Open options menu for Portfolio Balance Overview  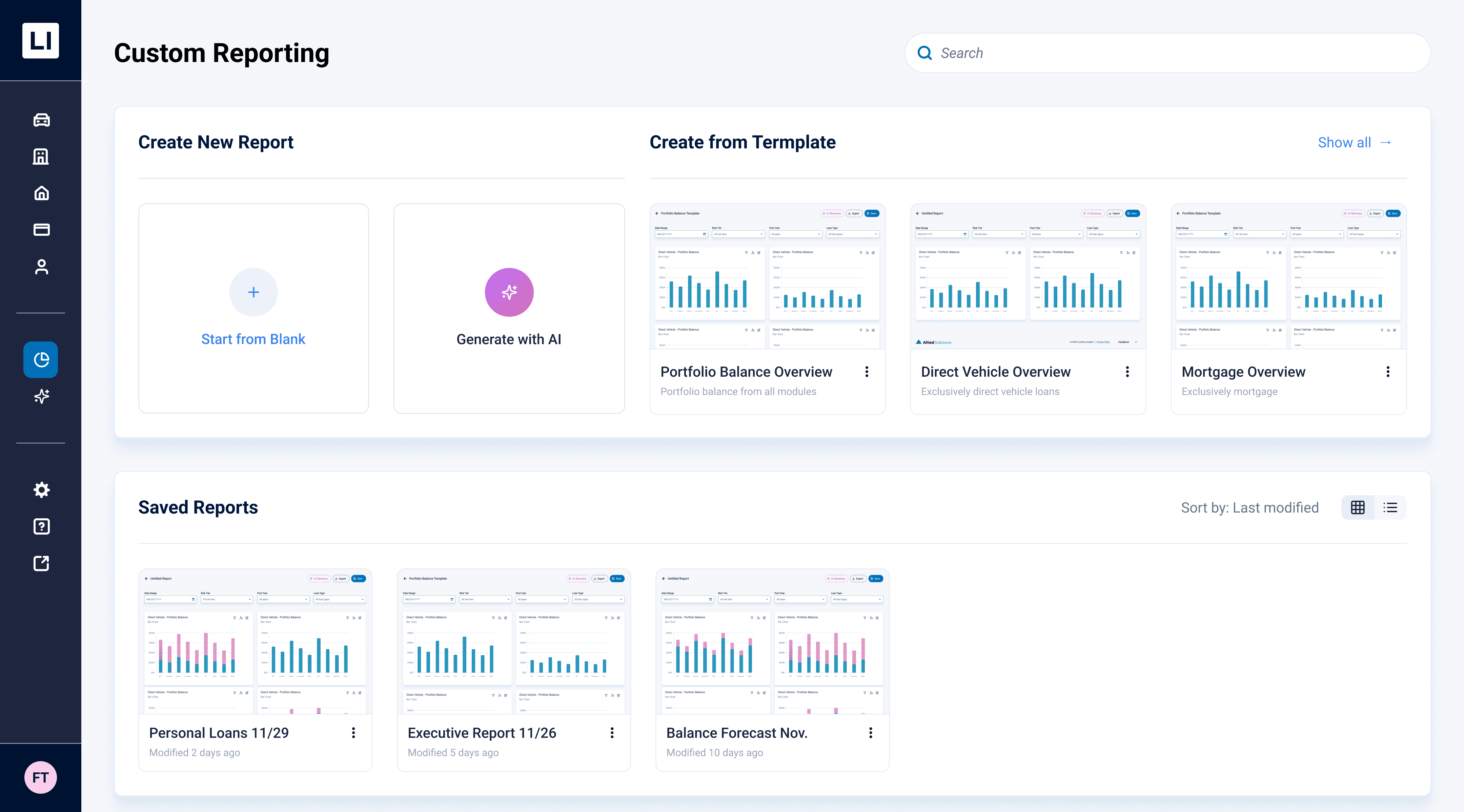(867, 372)
